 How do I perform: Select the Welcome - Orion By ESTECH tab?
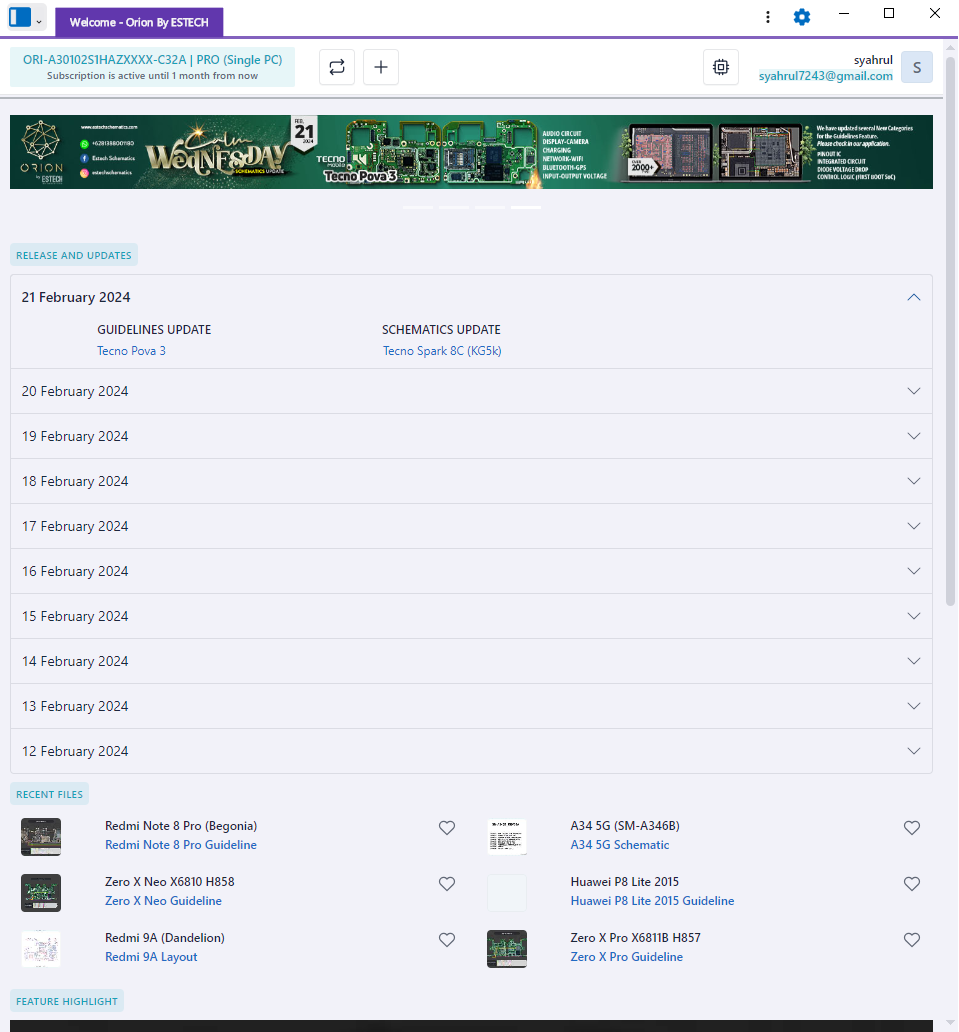tap(139, 22)
